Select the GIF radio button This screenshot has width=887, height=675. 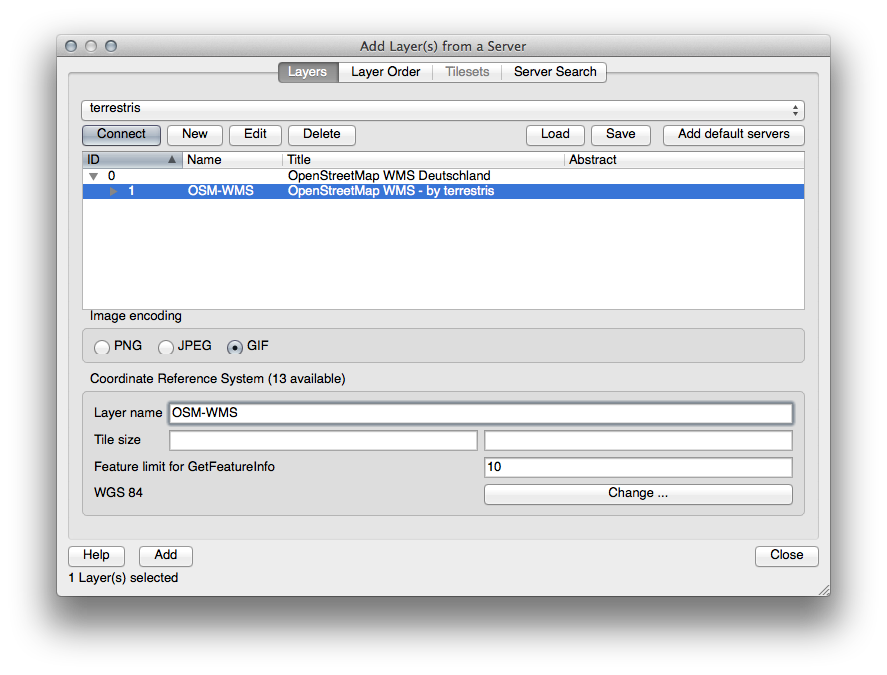click(235, 347)
